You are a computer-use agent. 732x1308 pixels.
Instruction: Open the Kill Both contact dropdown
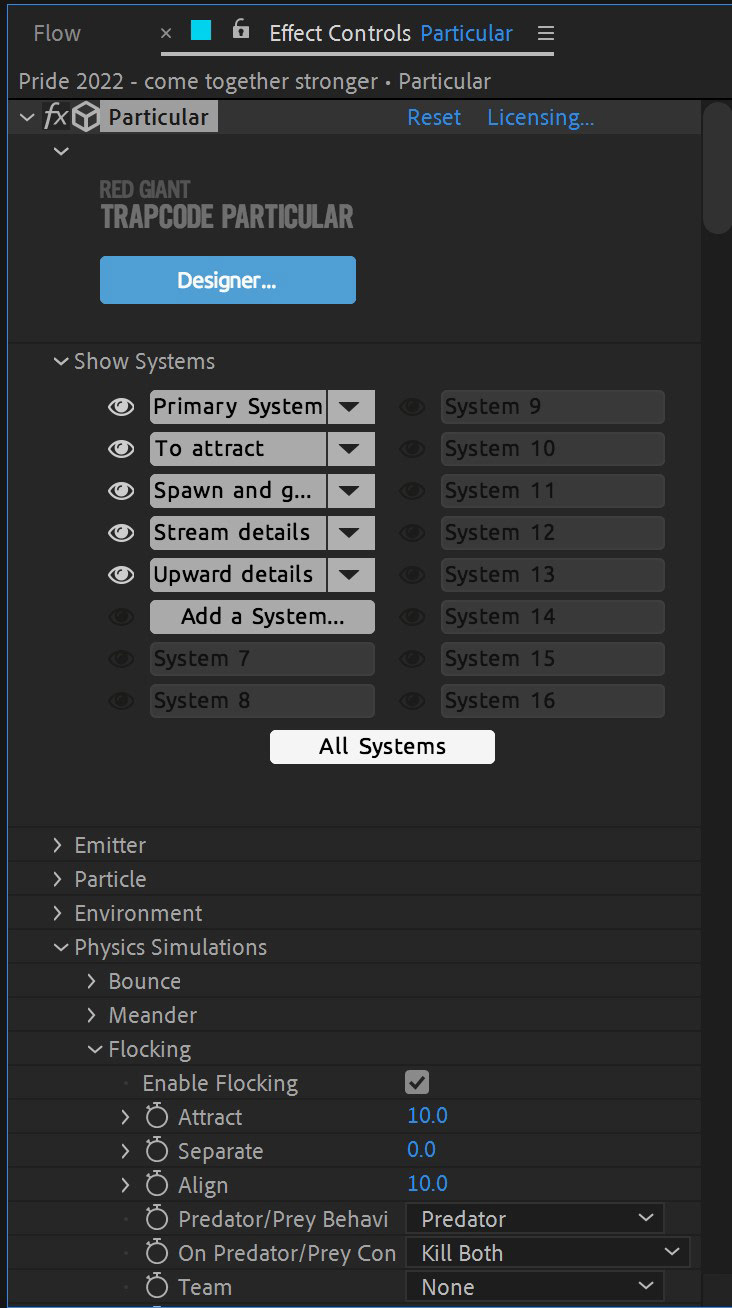[548, 1253]
